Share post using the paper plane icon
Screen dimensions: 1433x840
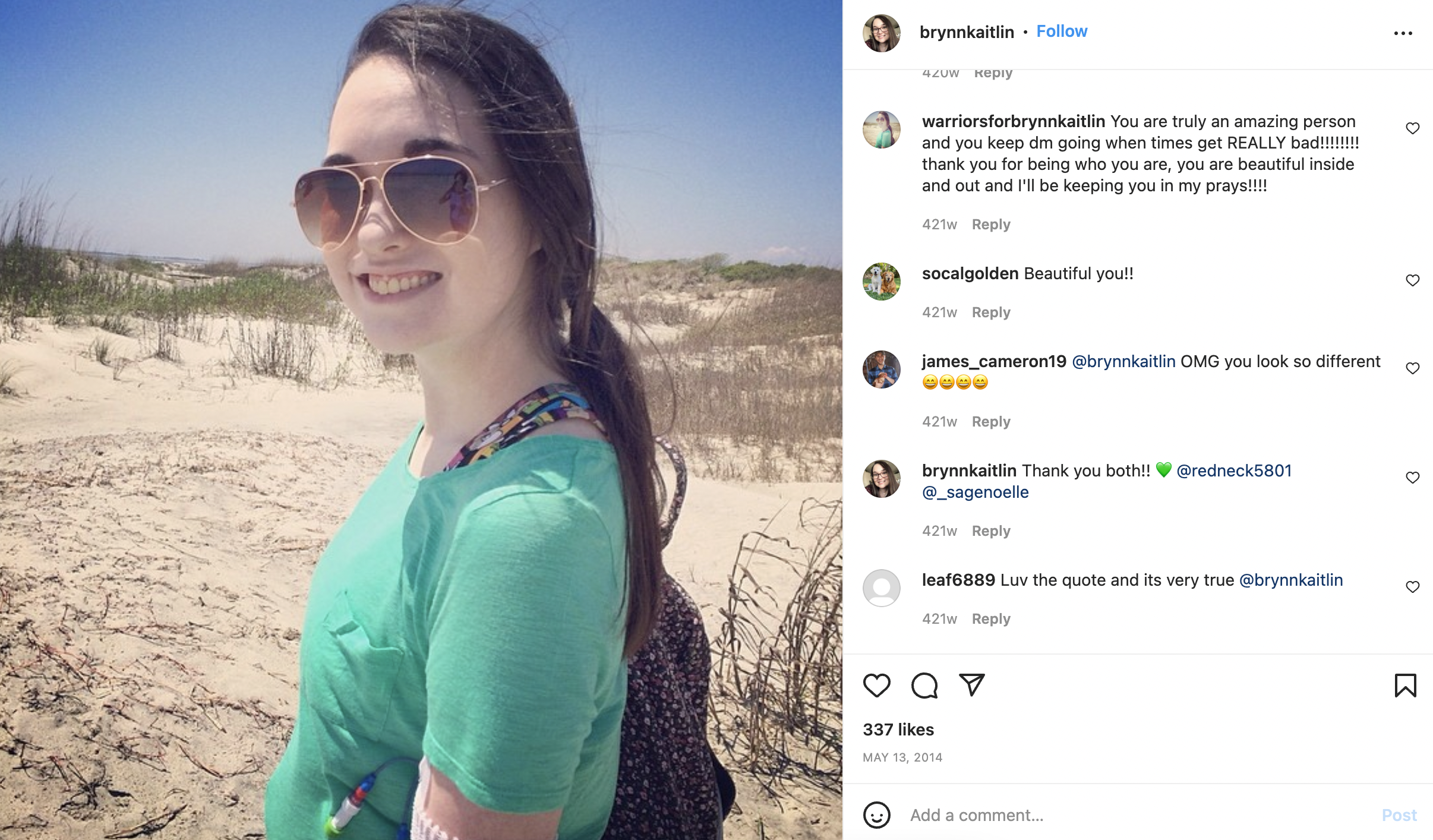972,685
